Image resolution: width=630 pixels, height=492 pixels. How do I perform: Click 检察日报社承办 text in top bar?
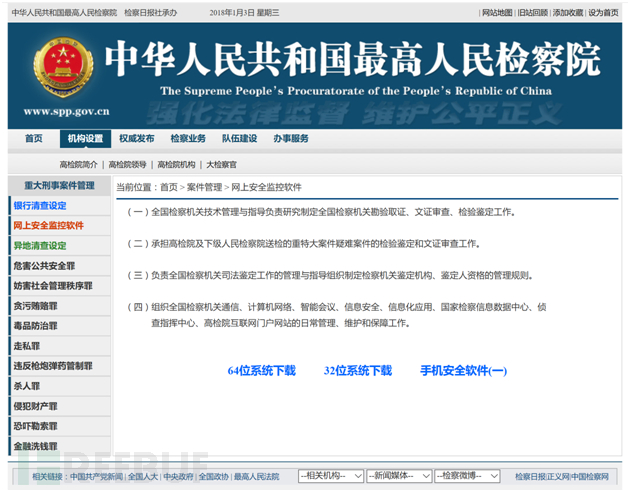[x=151, y=13]
